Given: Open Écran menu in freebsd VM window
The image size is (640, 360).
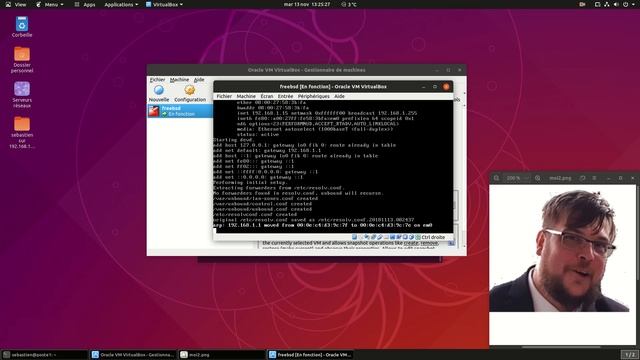Looking at the screenshot, I should 267,96.
